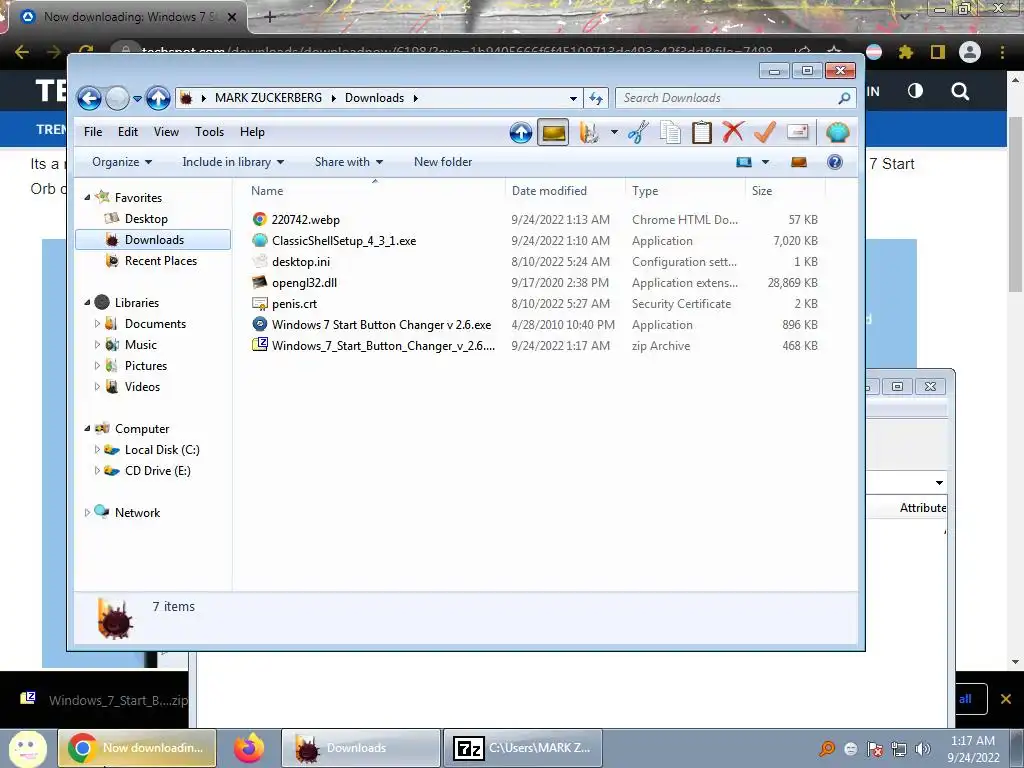
Task: Click the Classic Shell Up folder toolbar icon
Action: (520, 133)
